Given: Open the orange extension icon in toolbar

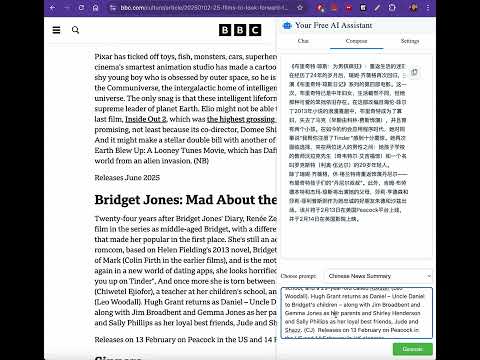Looking at the screenshot, I should [334, 8].
